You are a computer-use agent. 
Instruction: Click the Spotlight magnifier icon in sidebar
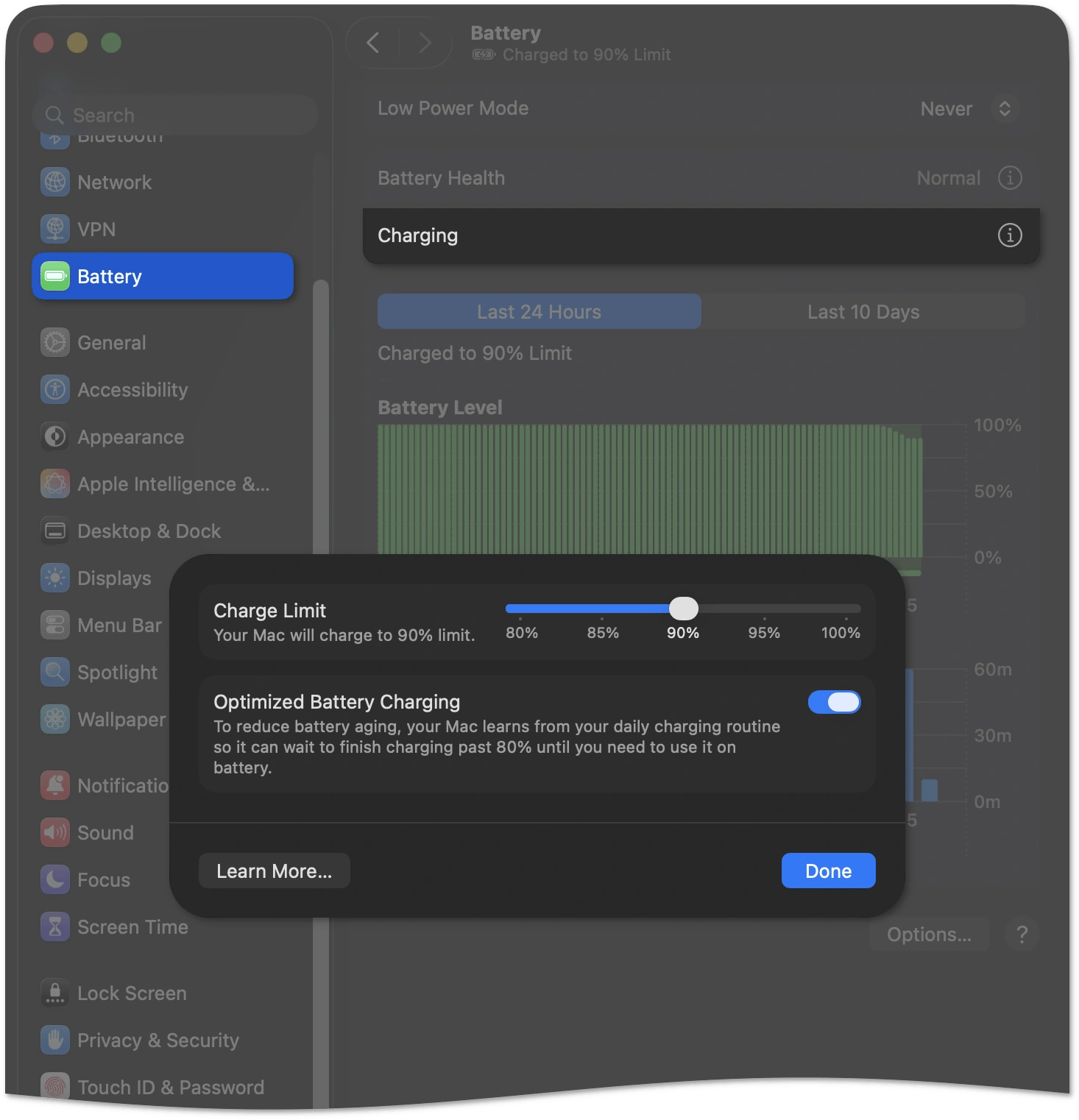tap(55, 672)
